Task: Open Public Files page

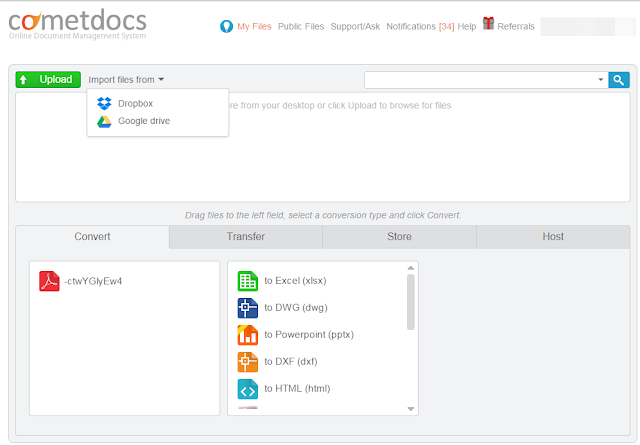Action: coord(301,27)
